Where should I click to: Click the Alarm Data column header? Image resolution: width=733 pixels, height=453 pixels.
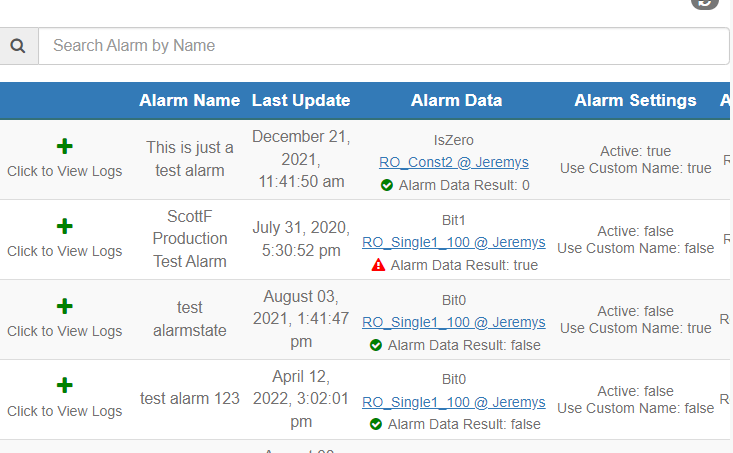click(x=456, y=100)
